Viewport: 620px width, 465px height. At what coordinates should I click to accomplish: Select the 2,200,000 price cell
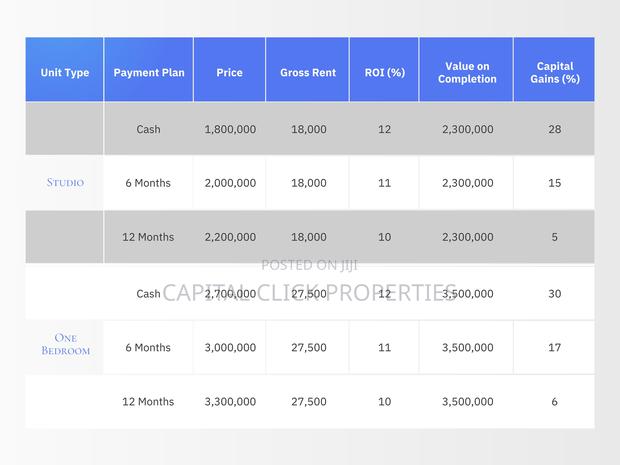tap(229, 237)
